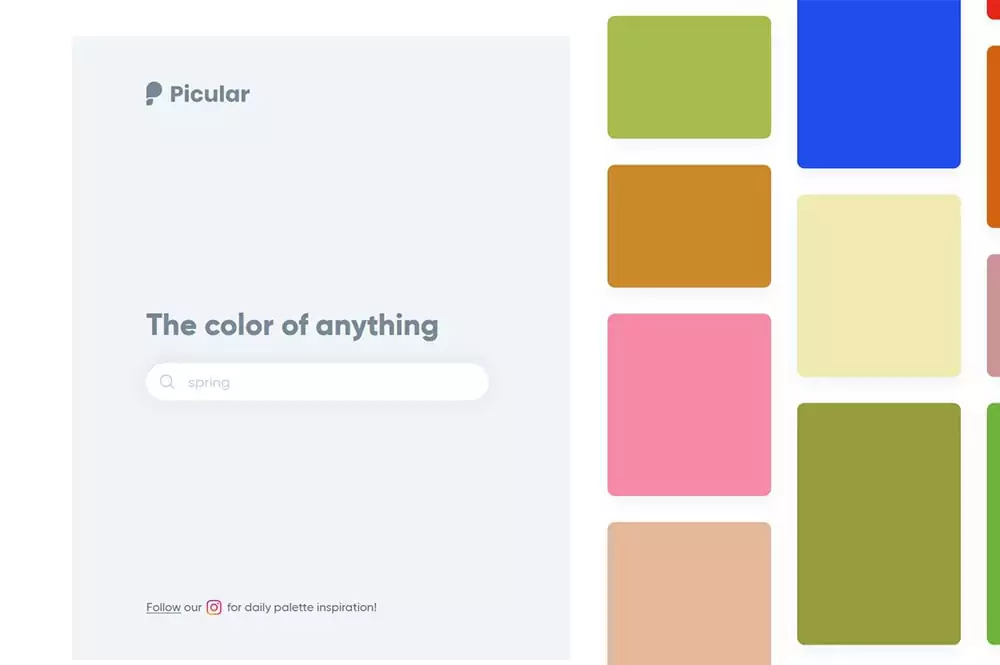The image size is (1000, 665).
Task: Click the dusty rose edge swatch
Action: pos(994,316)
